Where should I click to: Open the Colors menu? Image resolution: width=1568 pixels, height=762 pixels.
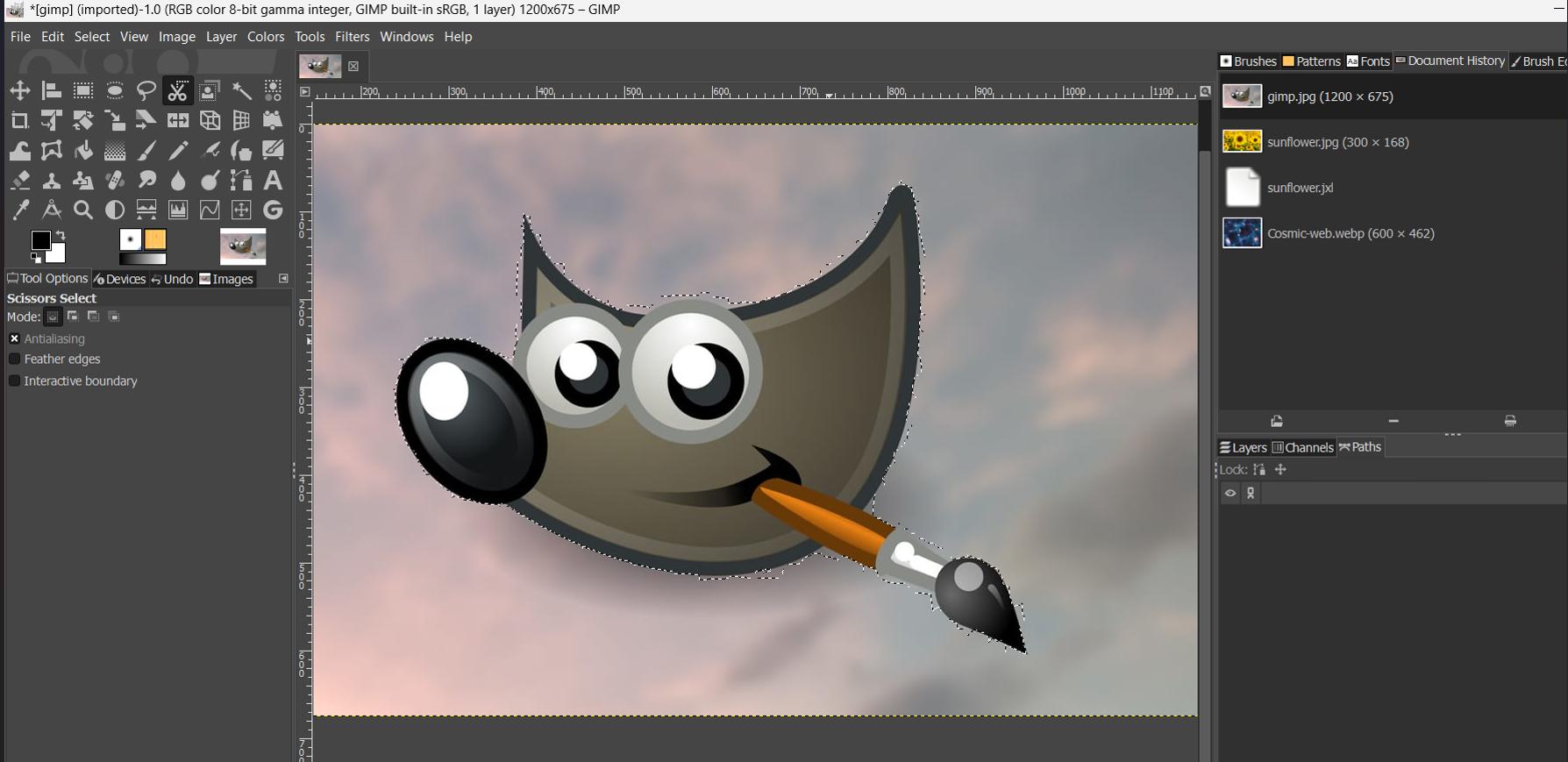[x=266, y=37]
